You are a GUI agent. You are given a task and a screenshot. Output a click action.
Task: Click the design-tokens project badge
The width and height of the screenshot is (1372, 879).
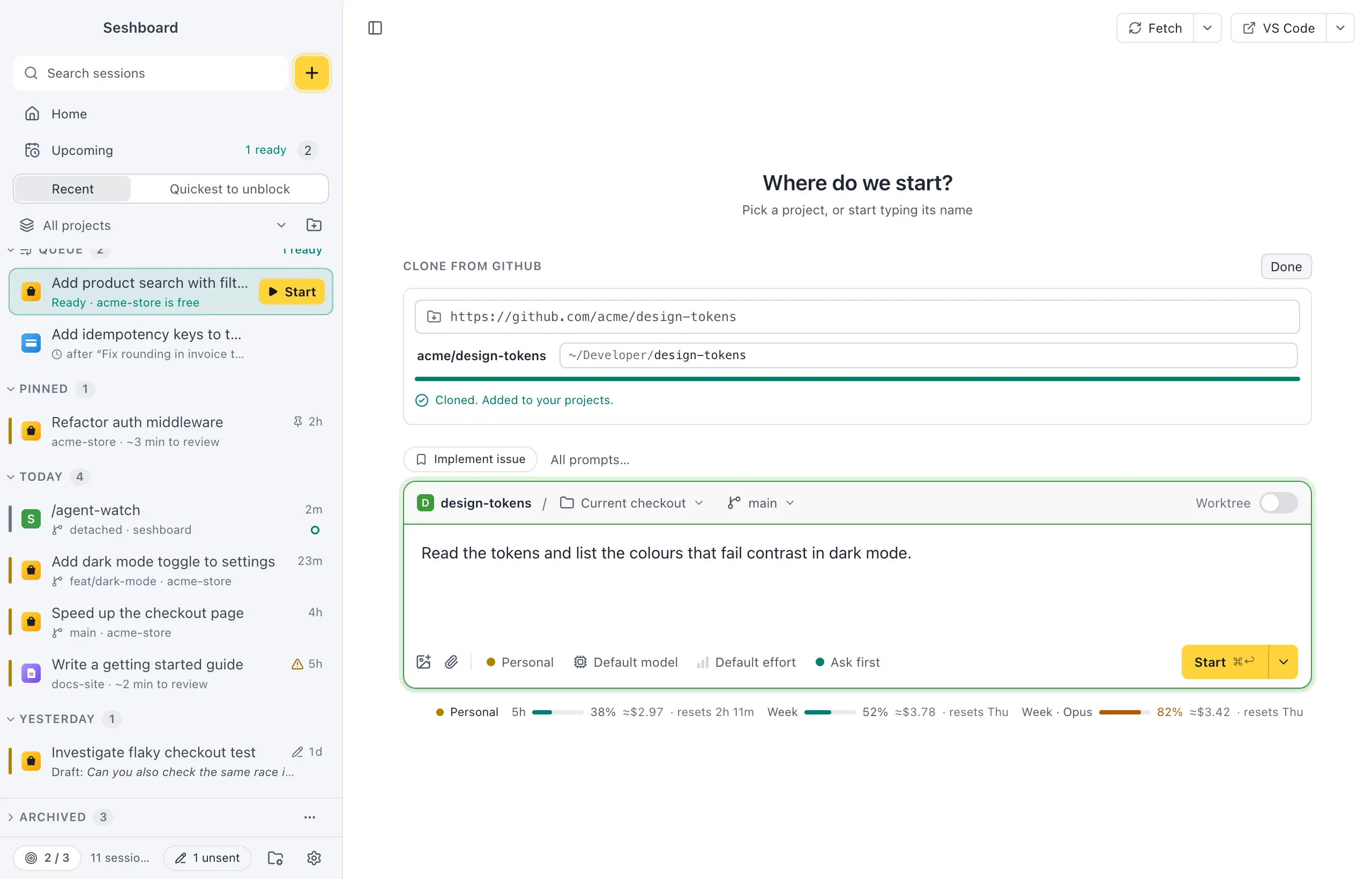pyautogui.click(x=425, y=503)
